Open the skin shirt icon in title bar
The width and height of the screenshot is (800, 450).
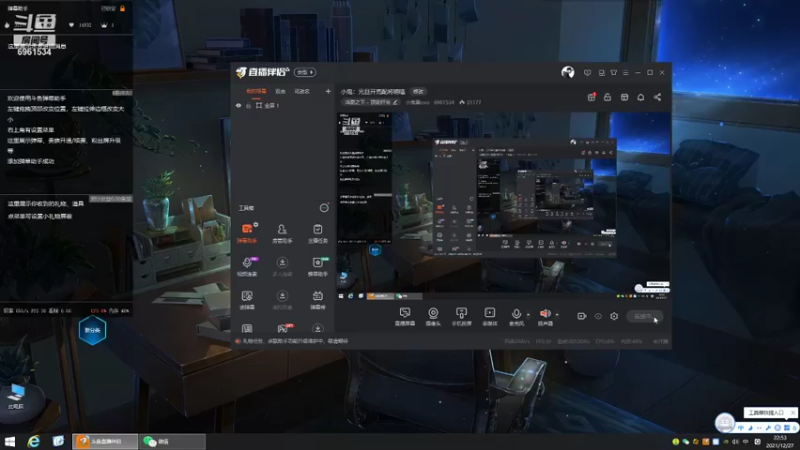614,72
